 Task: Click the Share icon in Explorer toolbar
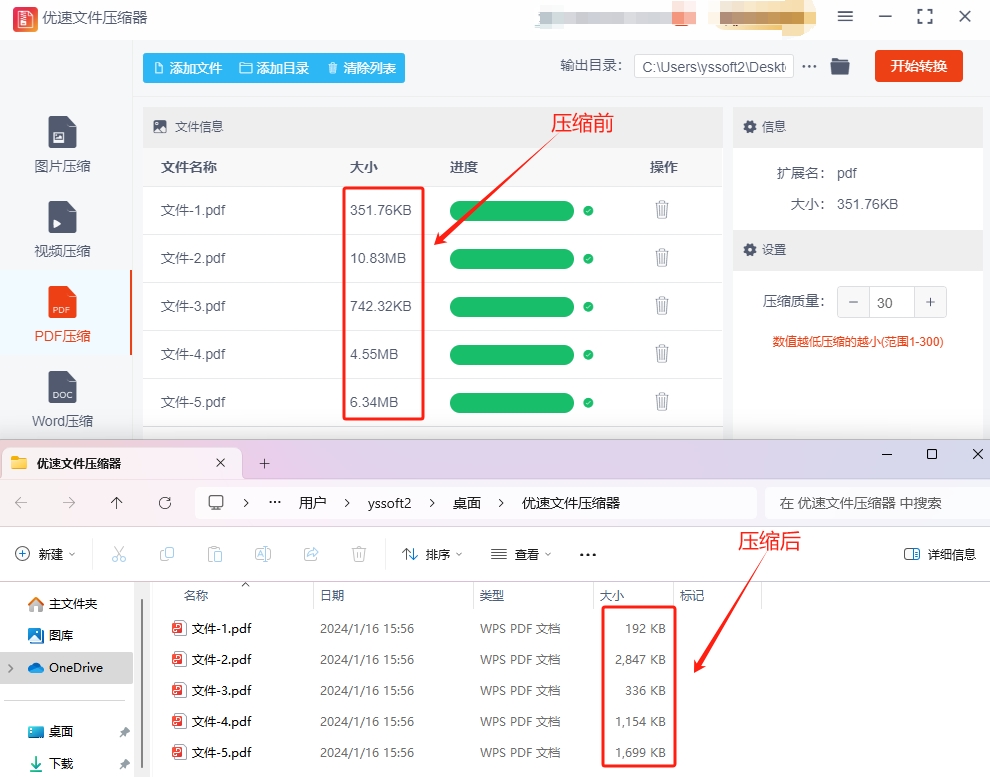[311, 554]
